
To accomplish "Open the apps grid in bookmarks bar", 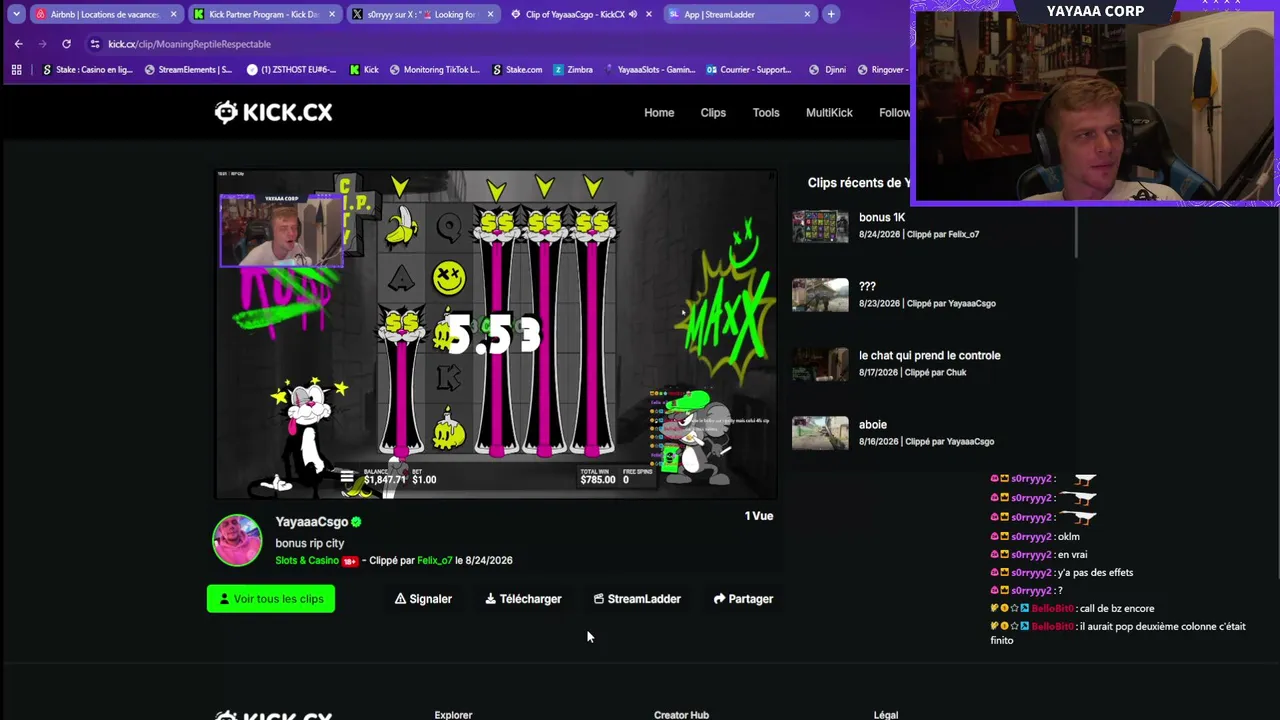I will 16,70.
